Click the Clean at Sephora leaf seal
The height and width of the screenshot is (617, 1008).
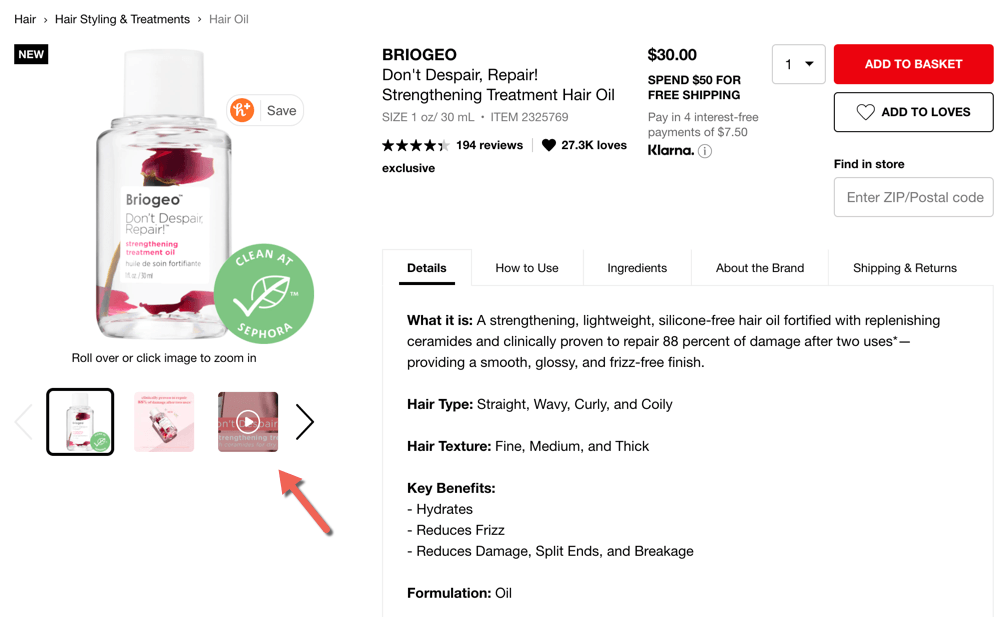(264, 292)
